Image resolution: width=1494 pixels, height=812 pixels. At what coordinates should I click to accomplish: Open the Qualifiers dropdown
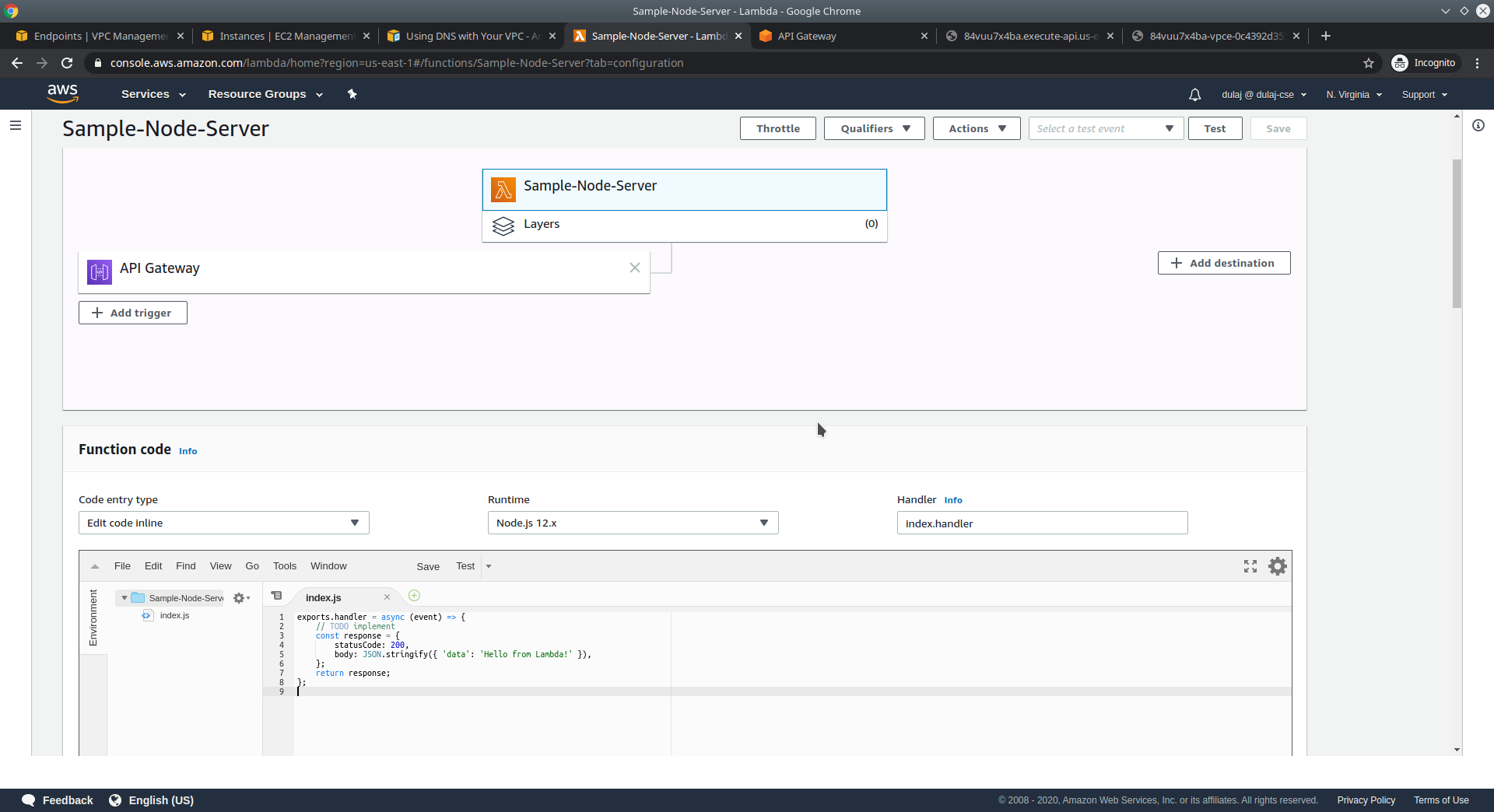tap(873, 128)
